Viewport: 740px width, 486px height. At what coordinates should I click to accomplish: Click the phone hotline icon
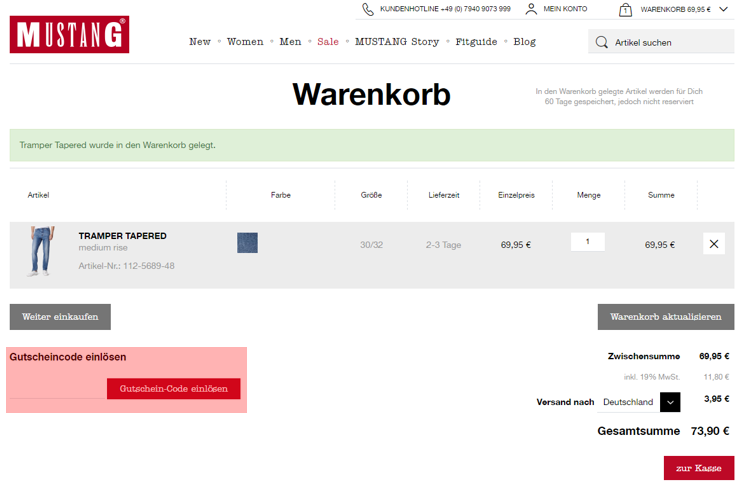(x=368, y=9)
